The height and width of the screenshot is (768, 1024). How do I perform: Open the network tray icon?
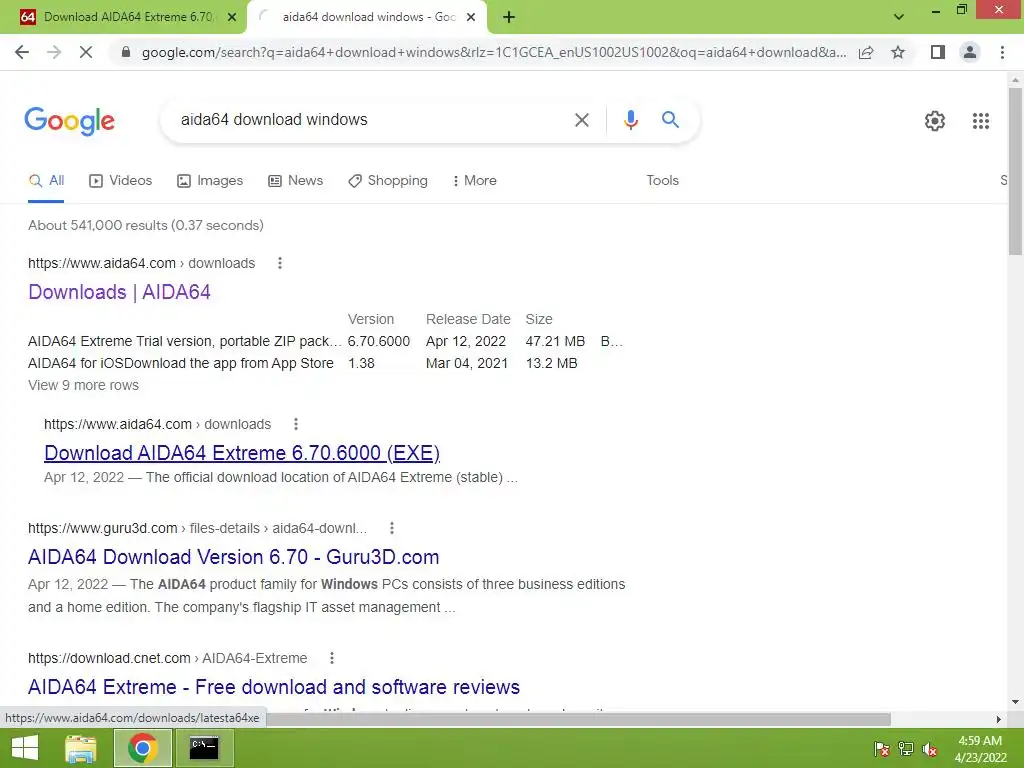pos(906,748)
